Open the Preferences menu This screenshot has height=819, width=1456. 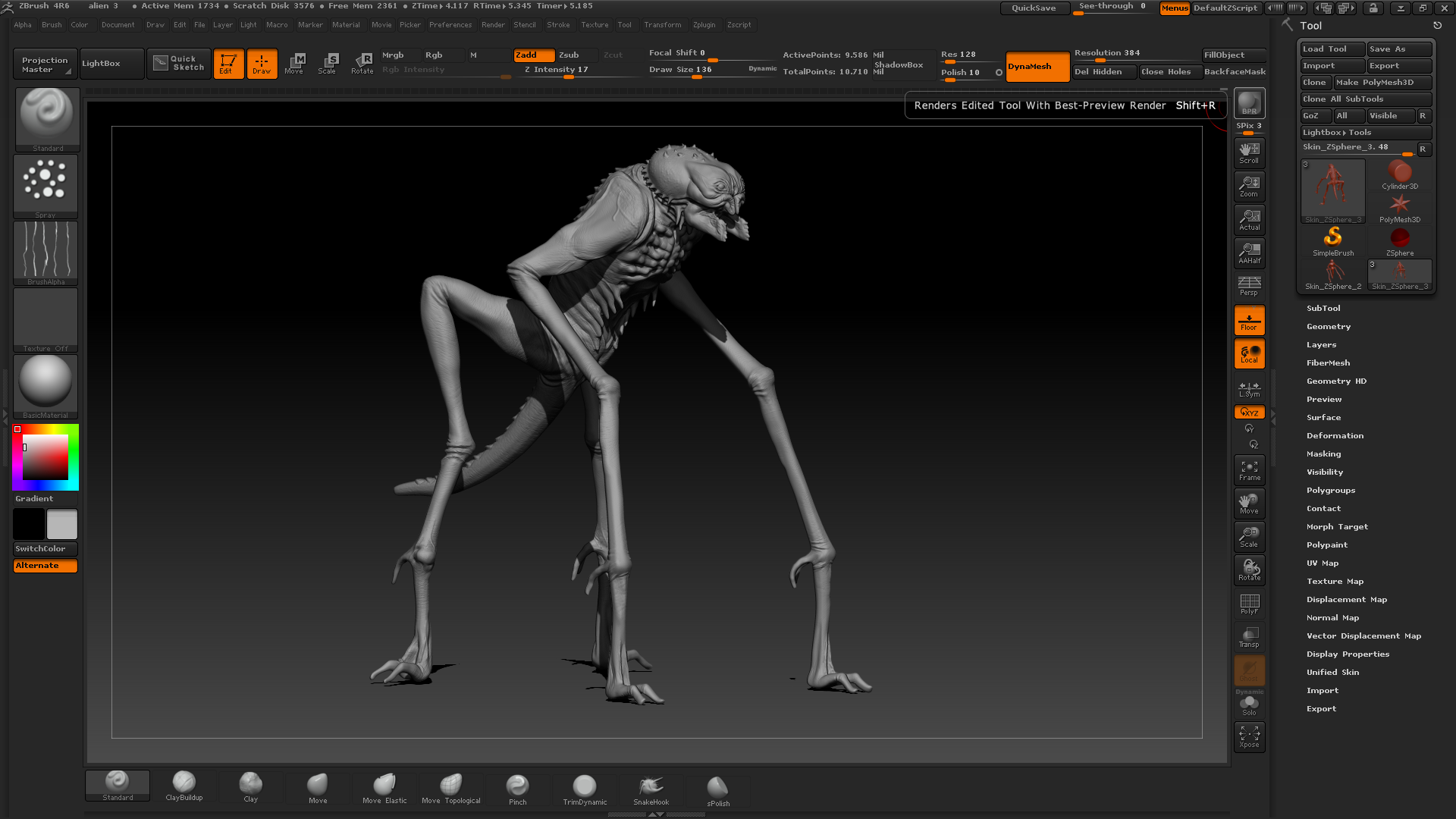tap(450, 25)
